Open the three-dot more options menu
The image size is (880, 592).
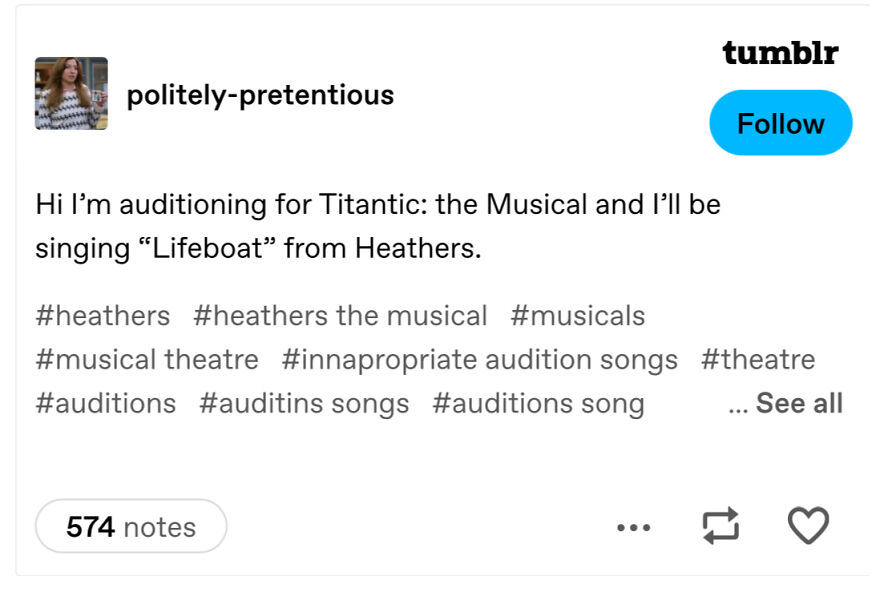[634, 527]
